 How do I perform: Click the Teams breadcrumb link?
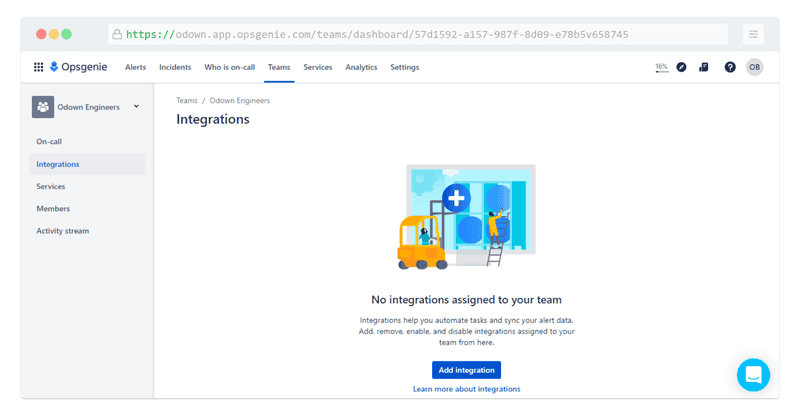(x=186, y=100)
